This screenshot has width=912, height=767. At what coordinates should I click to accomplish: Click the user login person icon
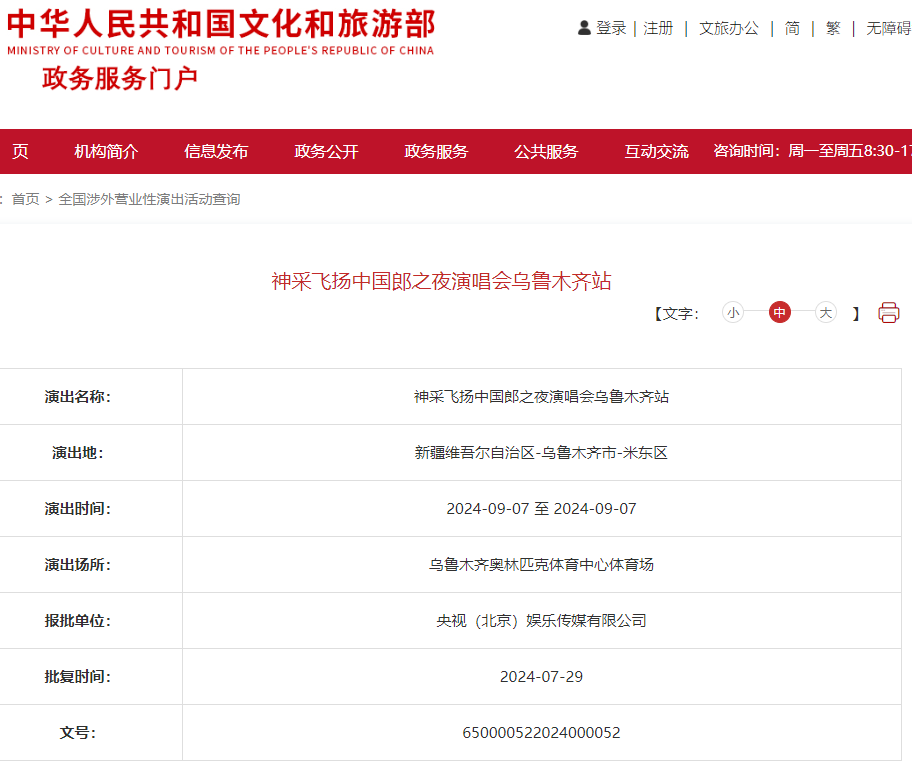pyautogui.click(x=581, y=27)
